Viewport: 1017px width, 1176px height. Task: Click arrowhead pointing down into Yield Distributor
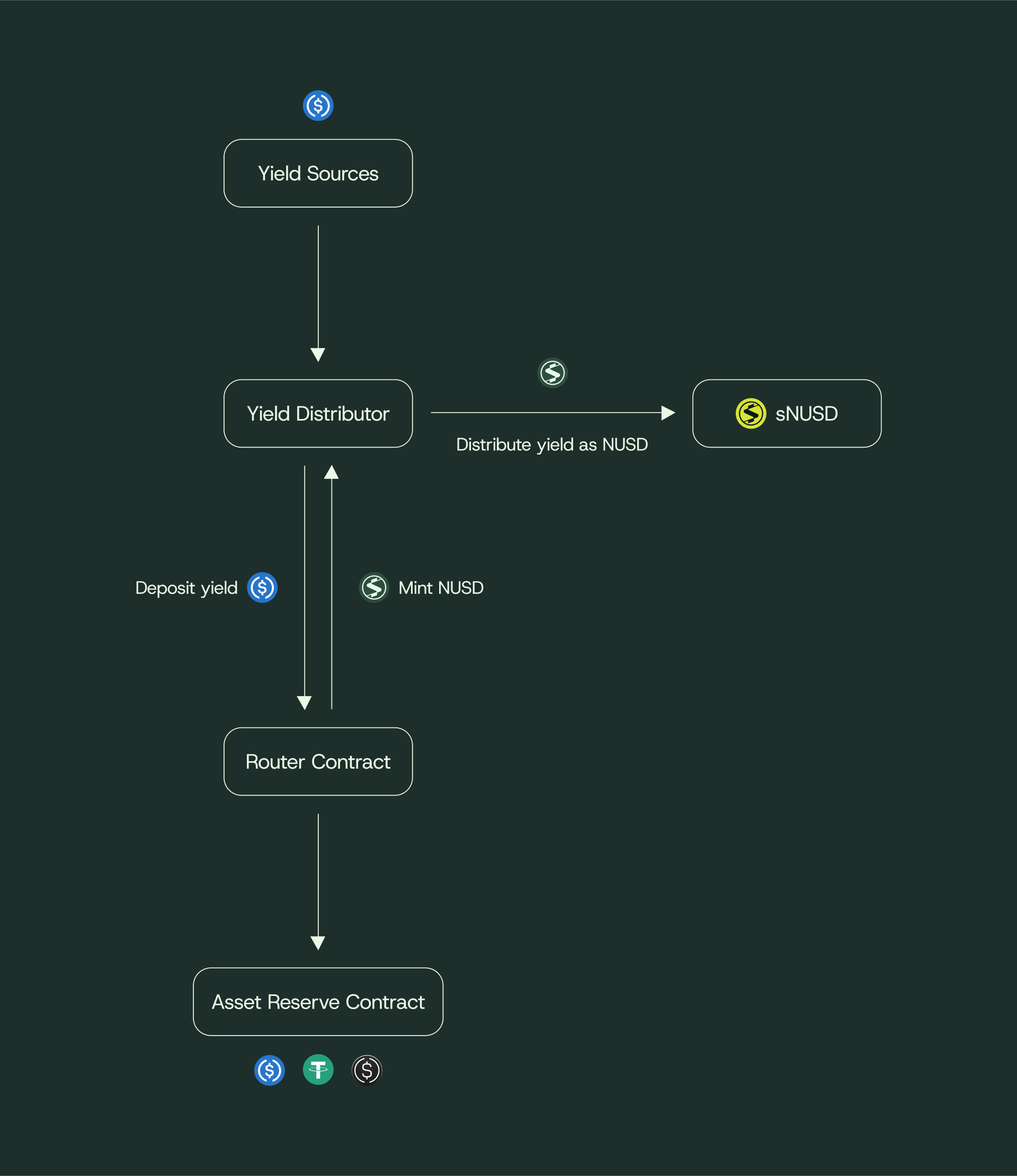(x=318, y=355)
